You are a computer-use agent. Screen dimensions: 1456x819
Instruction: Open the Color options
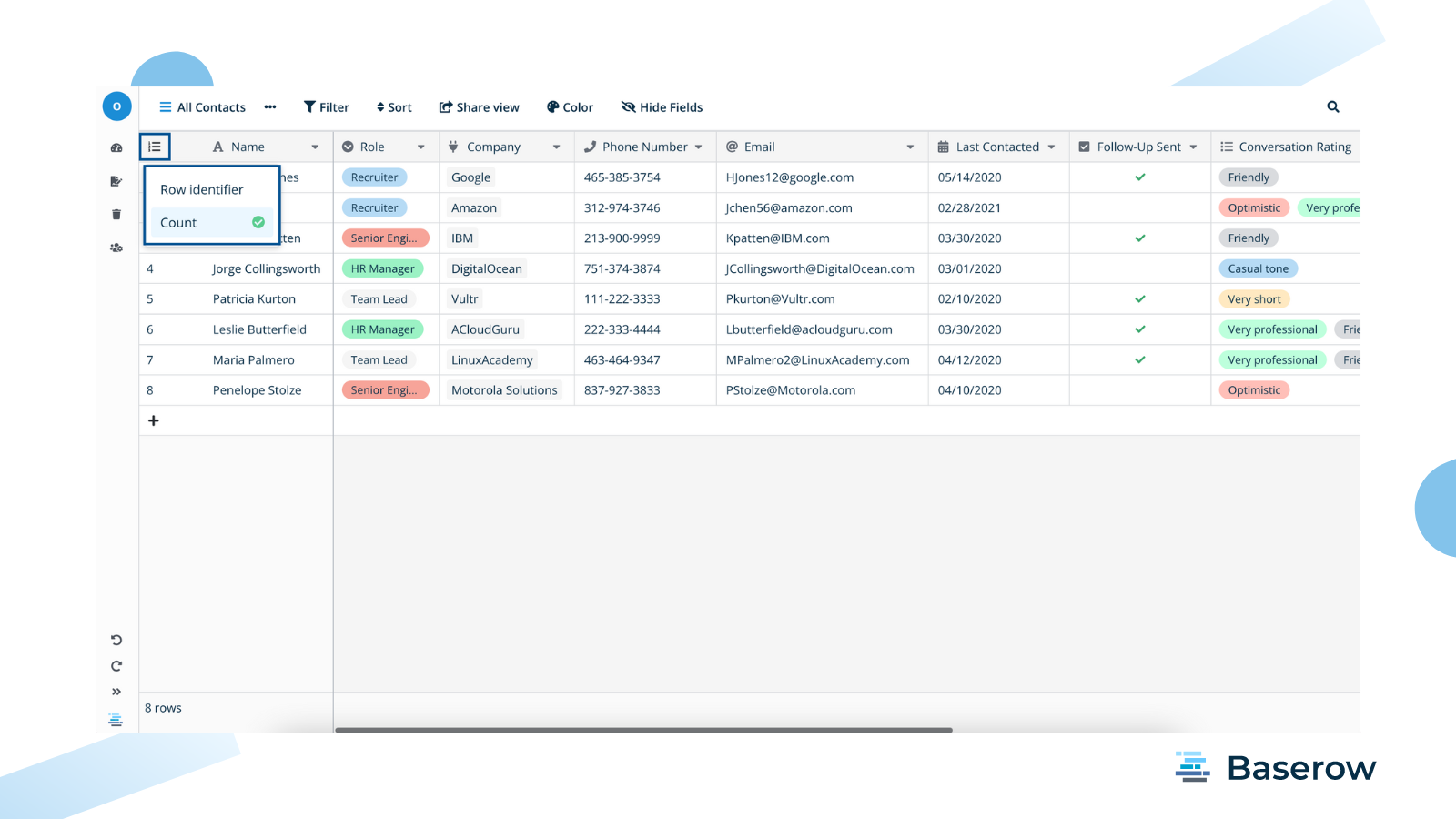tap(570, 107)
